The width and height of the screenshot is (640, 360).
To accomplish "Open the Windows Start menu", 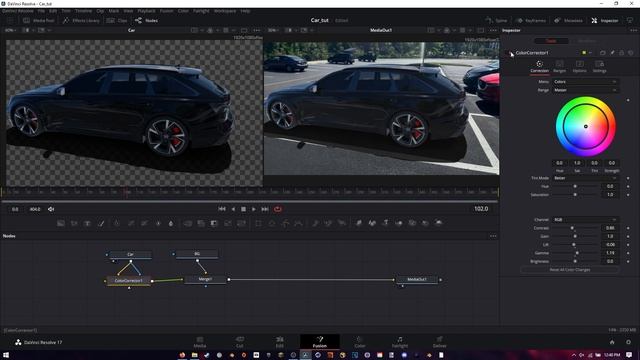I will click(6, 355).
